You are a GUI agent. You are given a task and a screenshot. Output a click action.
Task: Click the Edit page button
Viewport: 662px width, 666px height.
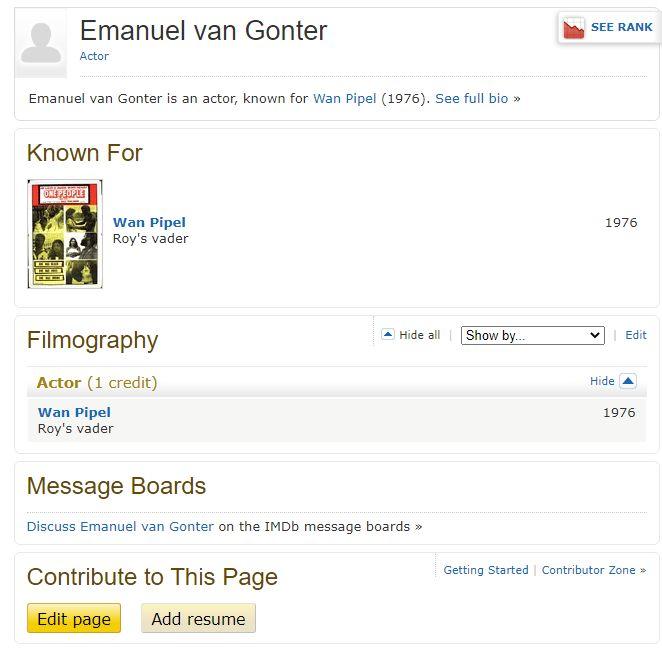click(74, 619)
